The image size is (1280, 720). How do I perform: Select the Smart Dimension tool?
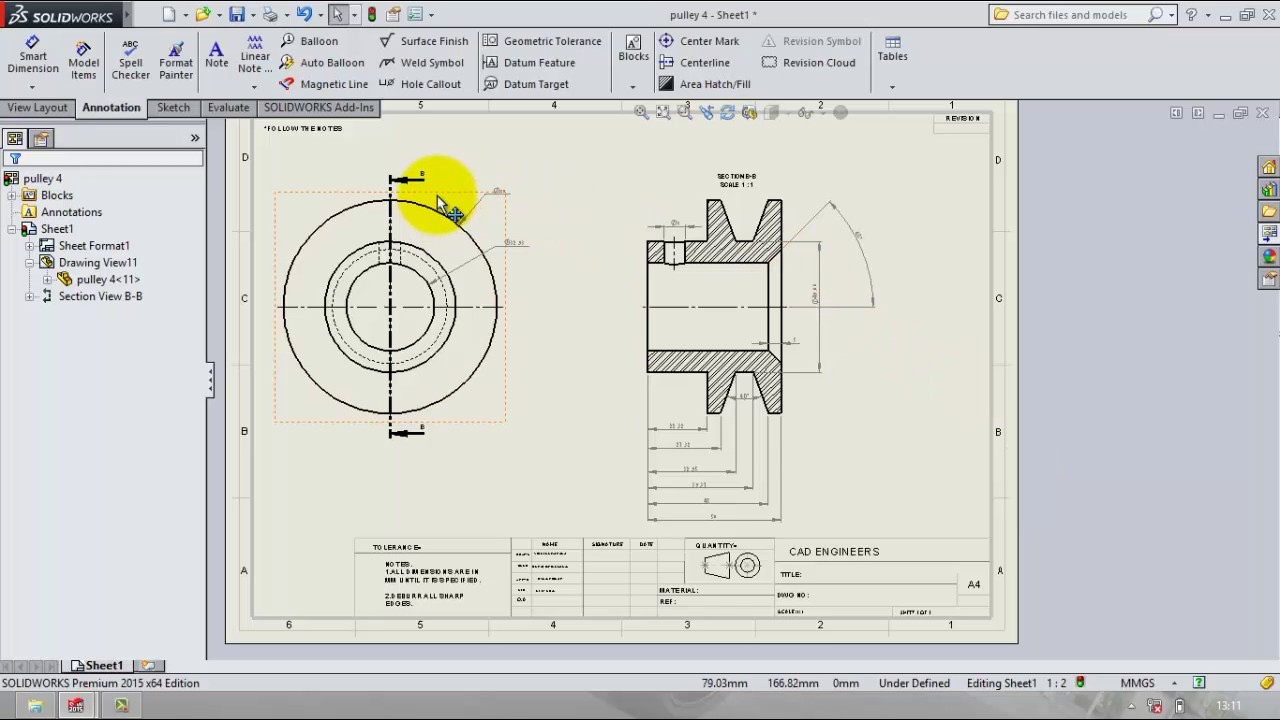click(33, 56)
